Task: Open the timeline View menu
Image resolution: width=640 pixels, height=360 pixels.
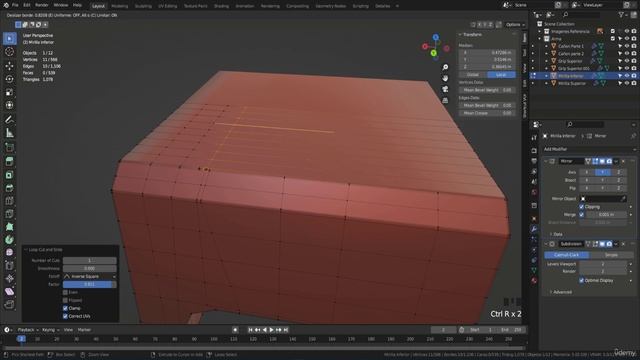Action: point(68,330)
